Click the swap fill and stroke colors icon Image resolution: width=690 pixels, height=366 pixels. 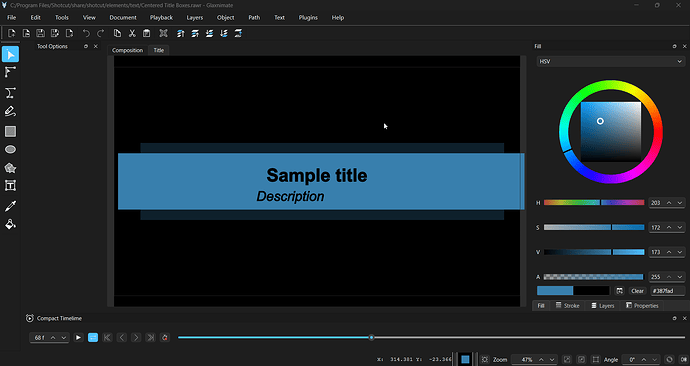pyautogui.click(x=620, y=291)
